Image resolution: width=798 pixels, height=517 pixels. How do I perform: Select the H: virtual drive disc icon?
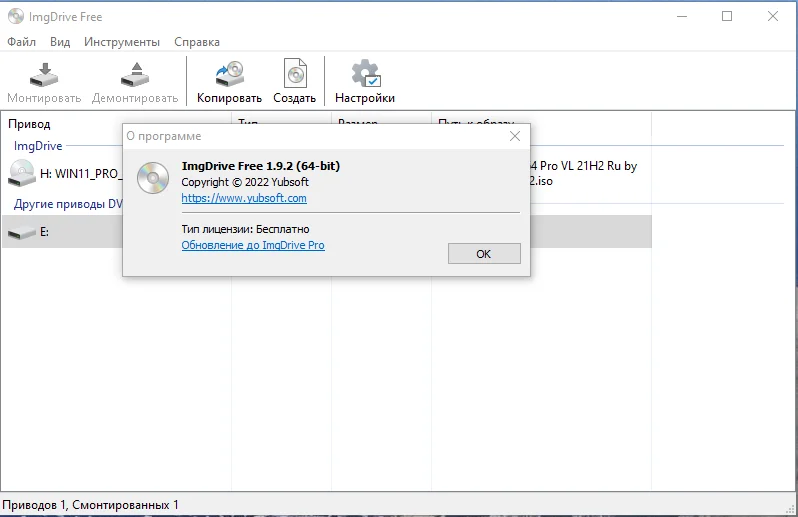click(x=21, y=173)
